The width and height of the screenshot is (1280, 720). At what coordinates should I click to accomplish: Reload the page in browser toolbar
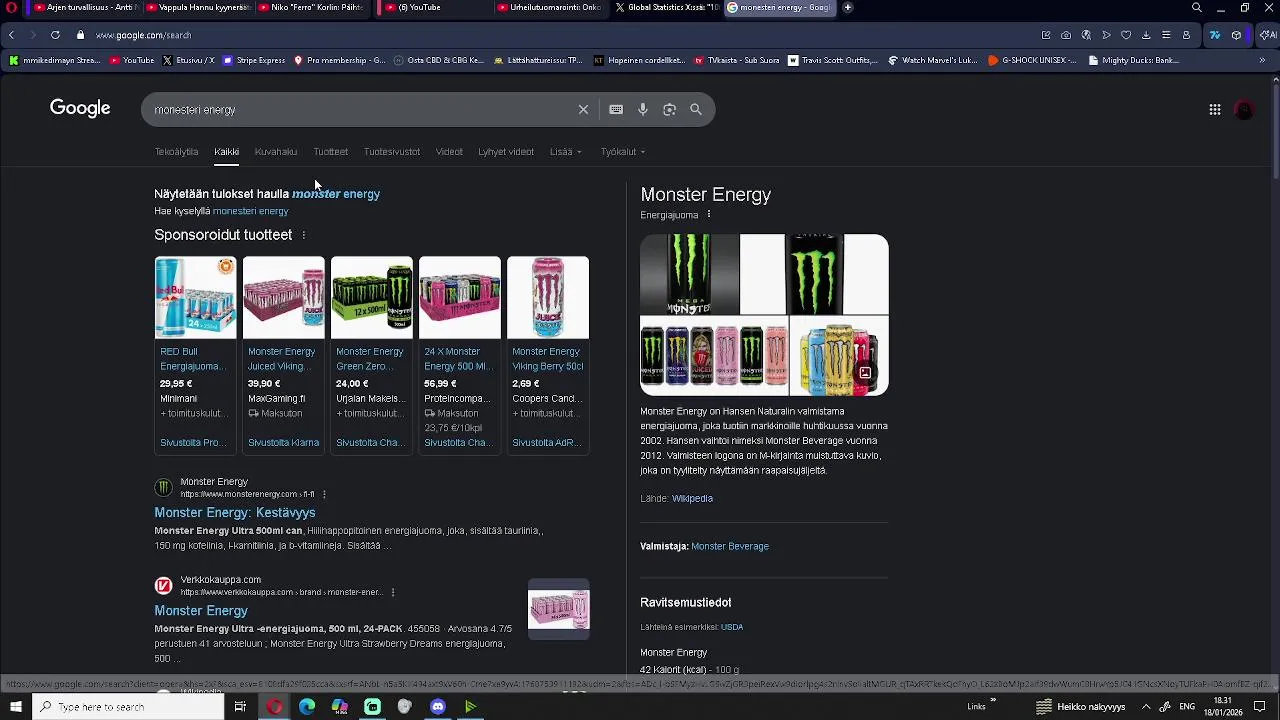pyautogui.click(x=55, y=35)
